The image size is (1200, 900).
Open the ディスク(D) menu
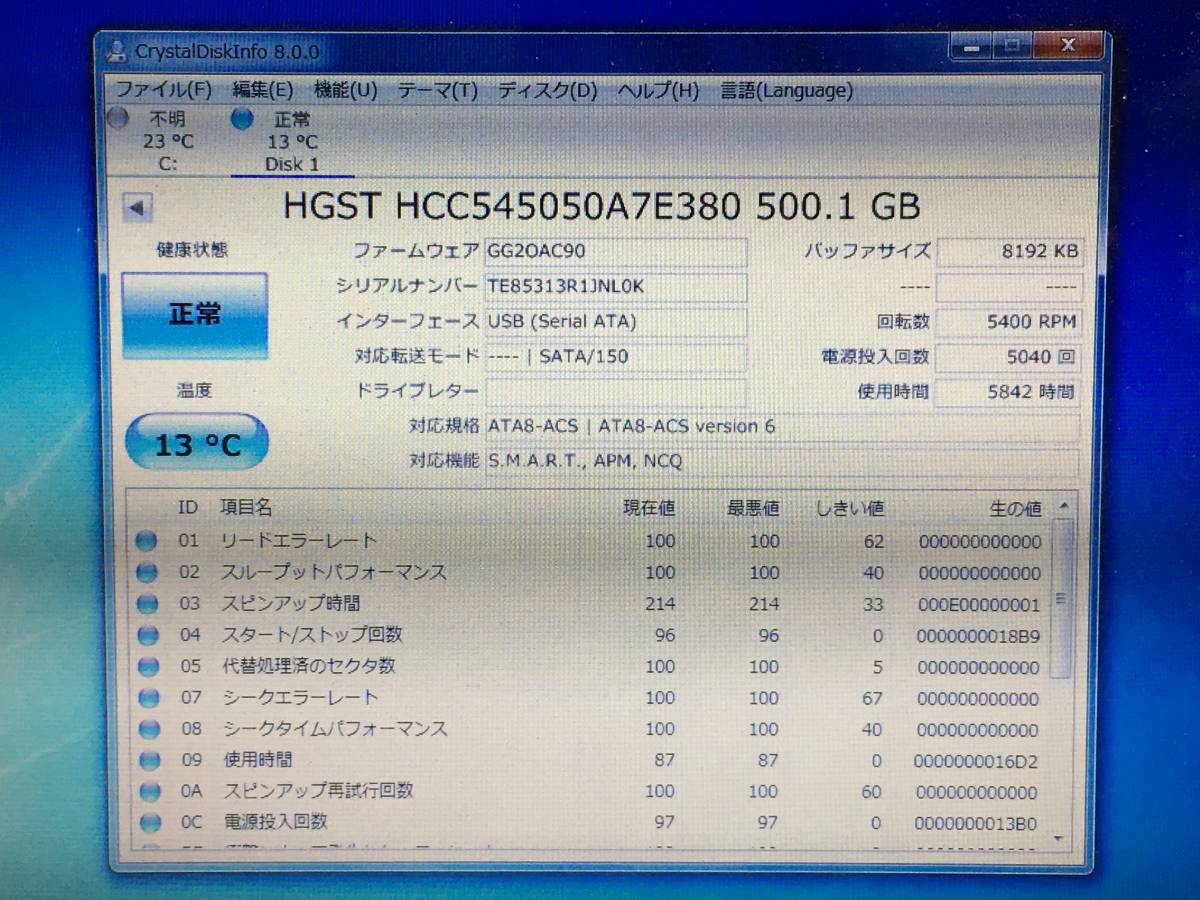546,90
